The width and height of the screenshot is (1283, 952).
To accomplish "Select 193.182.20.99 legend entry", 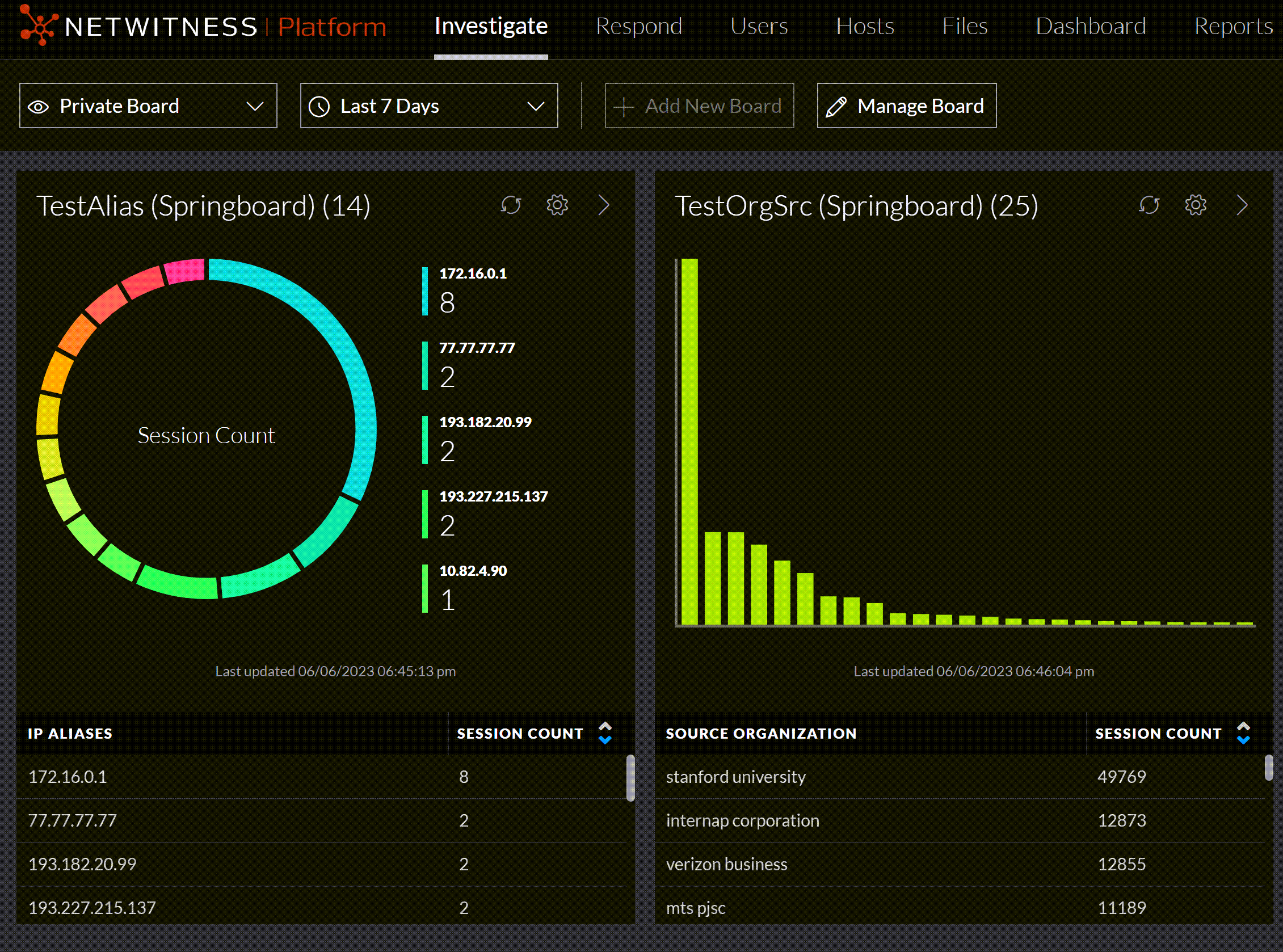I will tap(477, 440).
